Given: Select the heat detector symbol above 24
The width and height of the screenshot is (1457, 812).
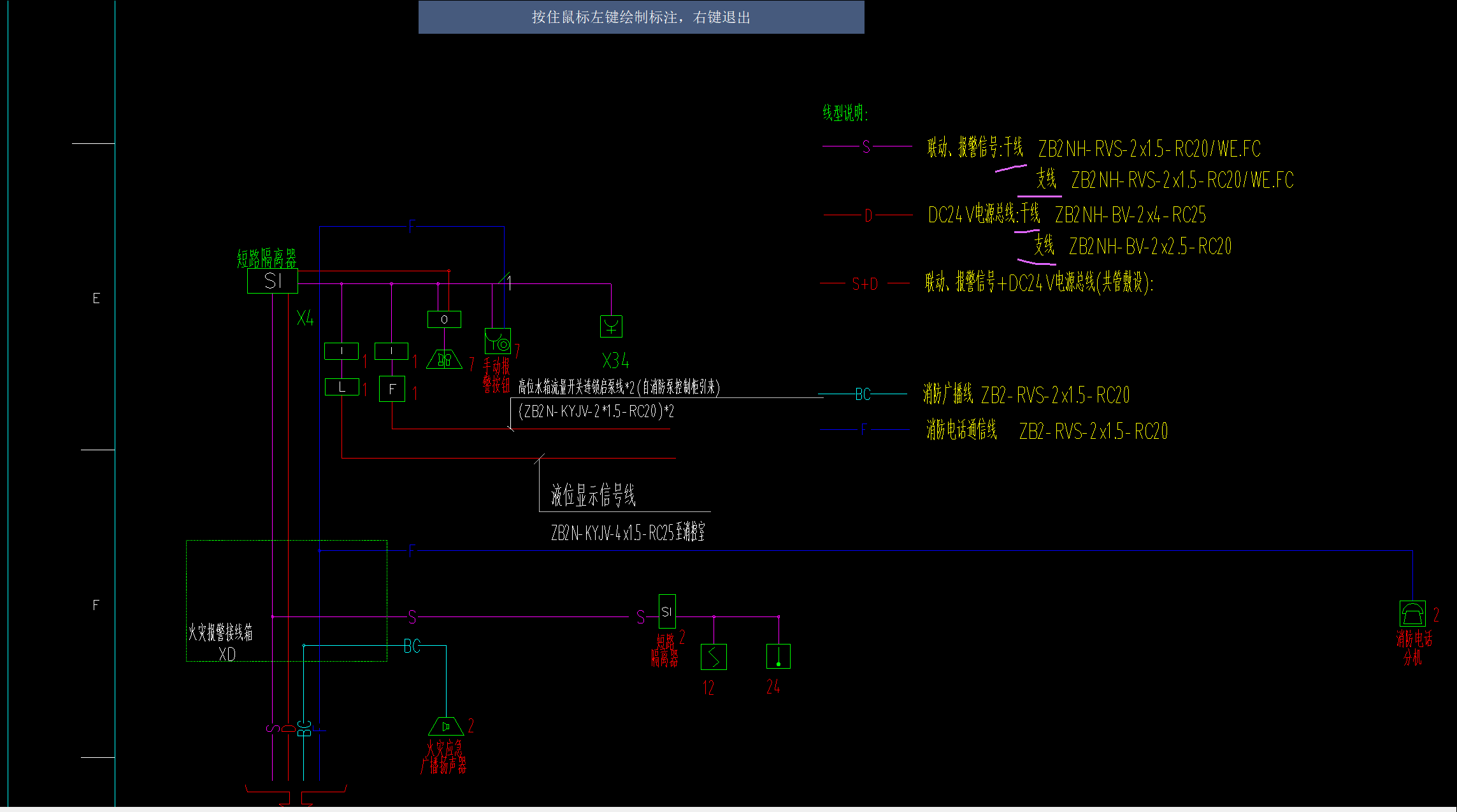Looking at the screenshot, I should tap(779, 656).
